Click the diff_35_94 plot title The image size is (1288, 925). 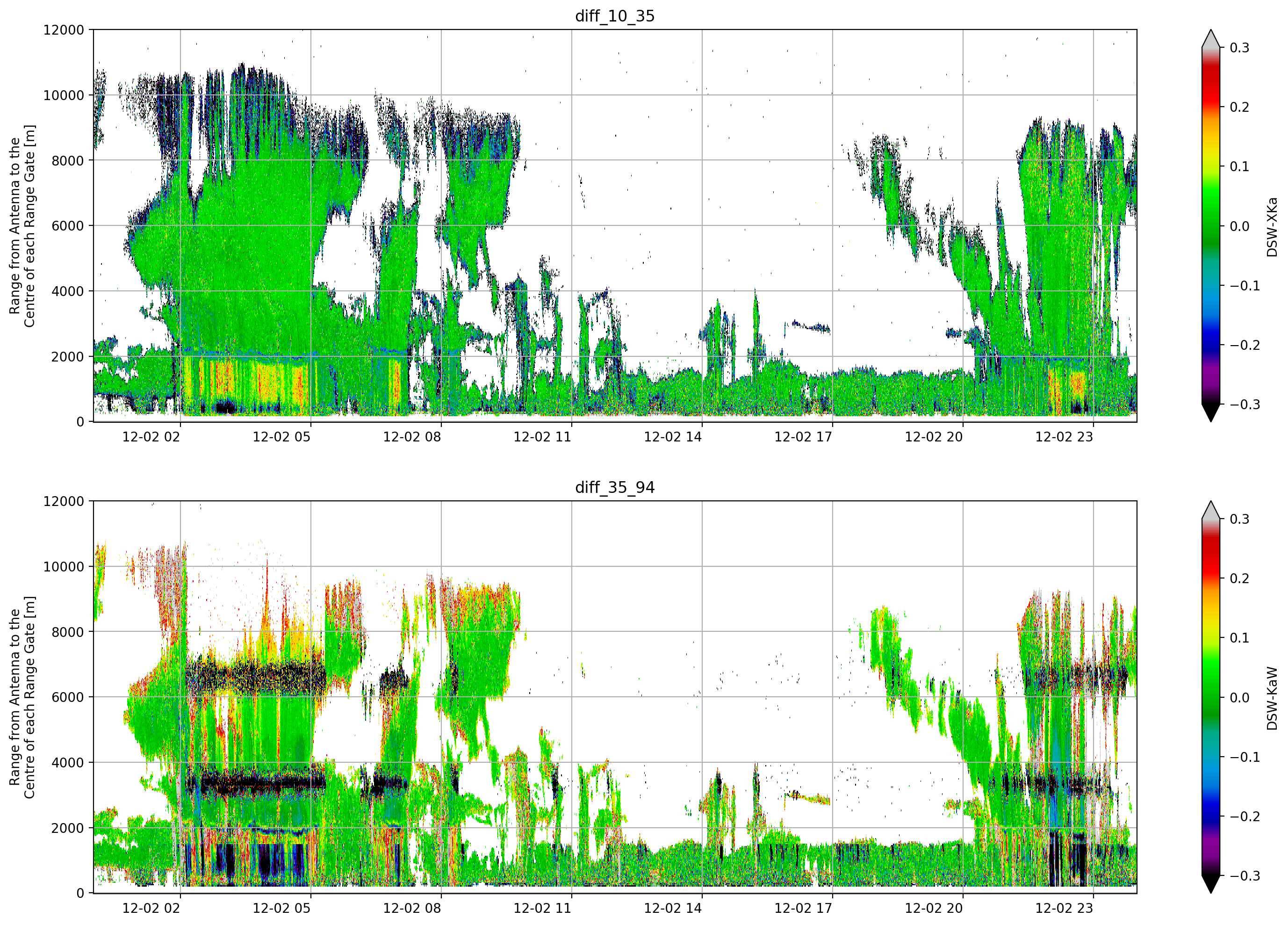(x=615, y=487)
